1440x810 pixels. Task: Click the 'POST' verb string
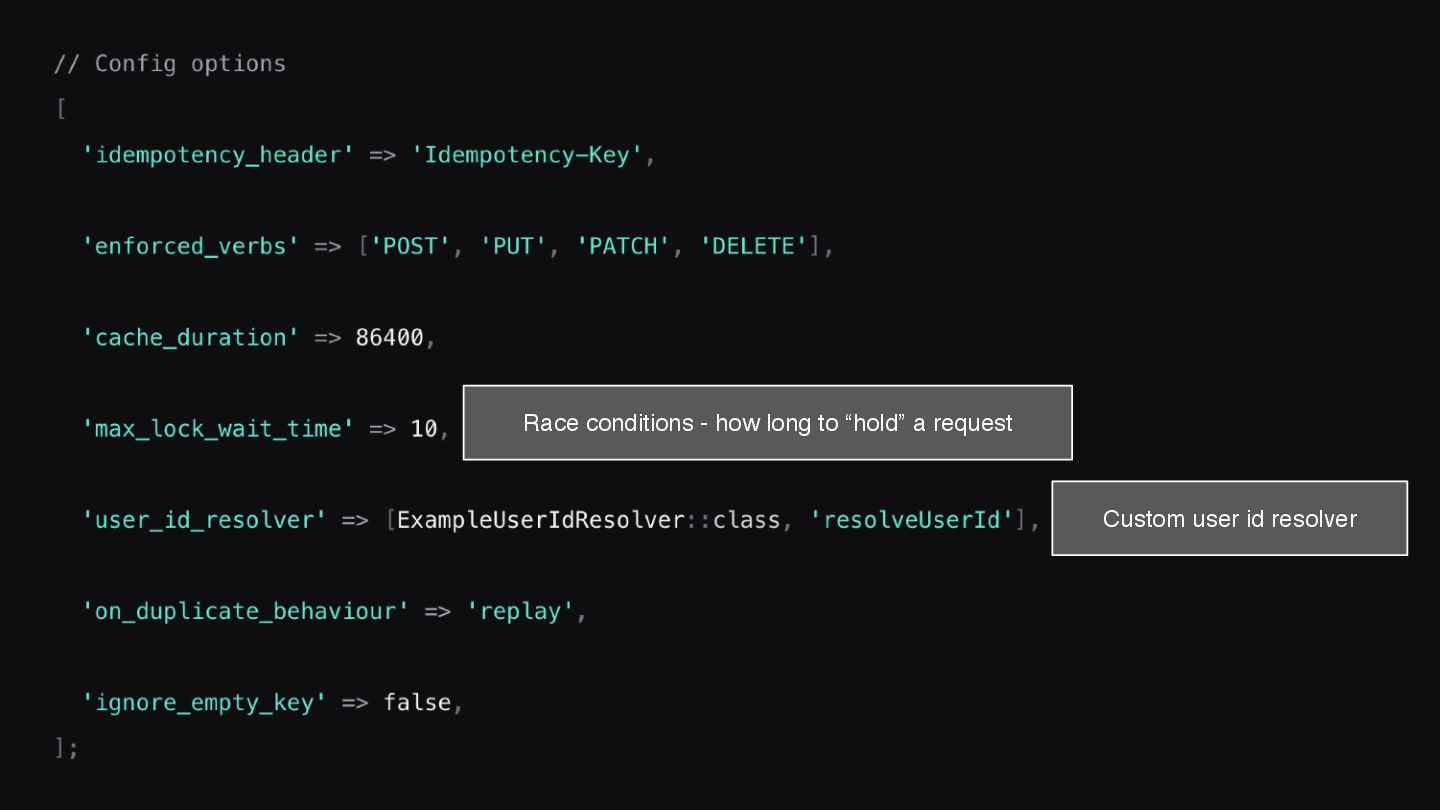[x=411, y=247]
